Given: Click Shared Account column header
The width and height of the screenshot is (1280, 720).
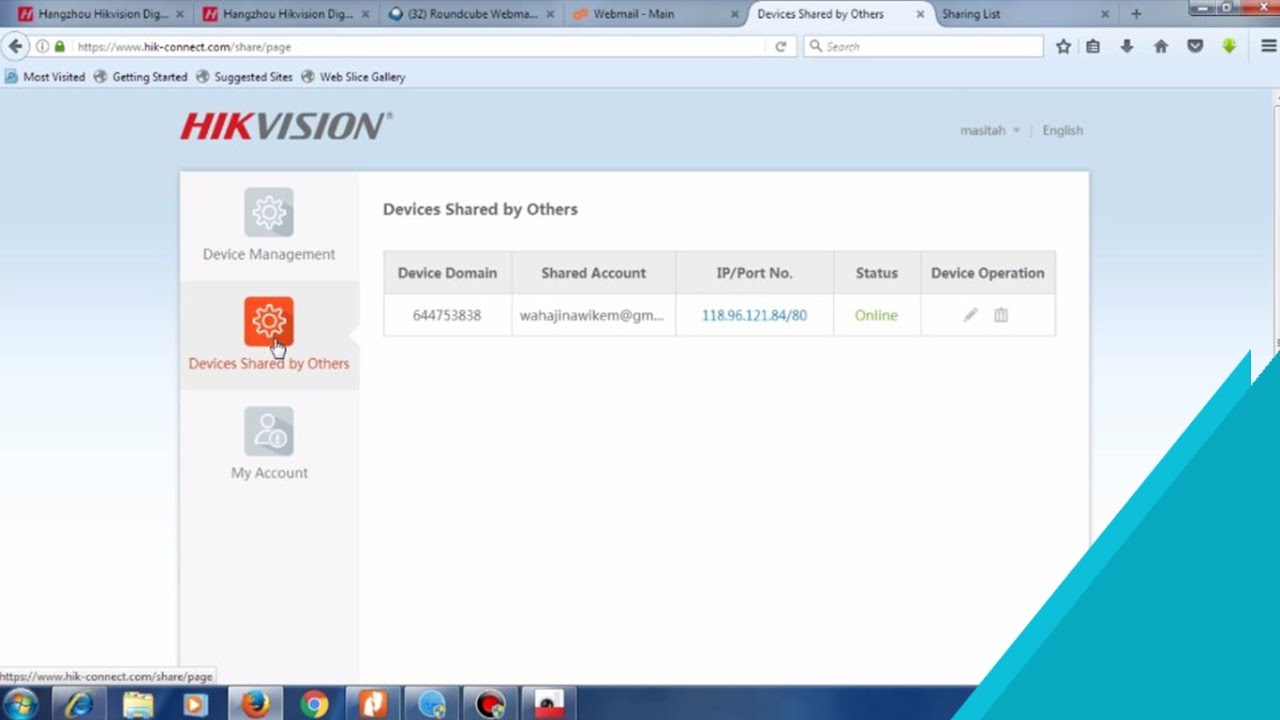Looking at the screenshot, I should coord(593,273).
